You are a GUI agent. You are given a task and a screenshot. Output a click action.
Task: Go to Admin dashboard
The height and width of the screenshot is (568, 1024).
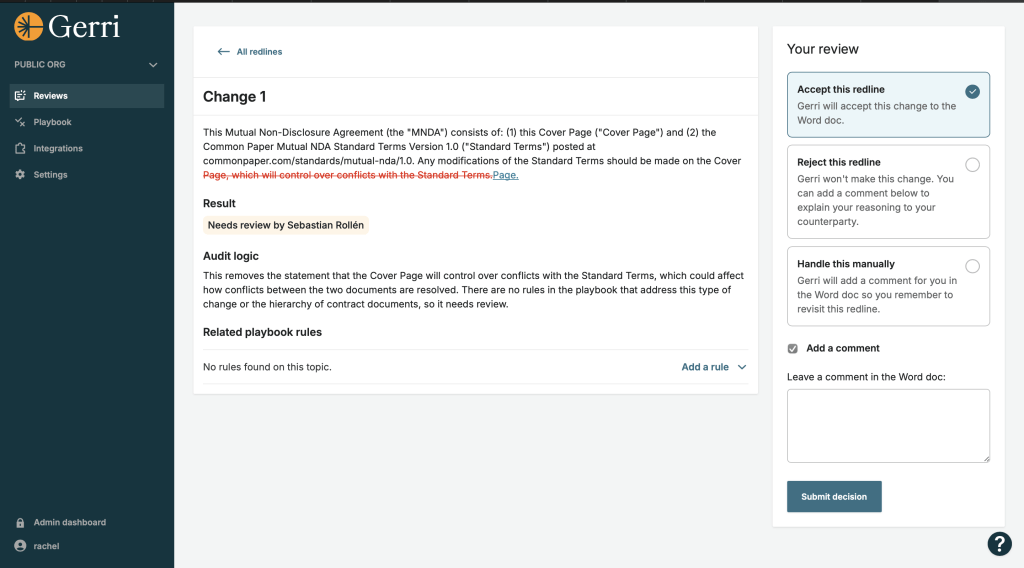[69, 522]
